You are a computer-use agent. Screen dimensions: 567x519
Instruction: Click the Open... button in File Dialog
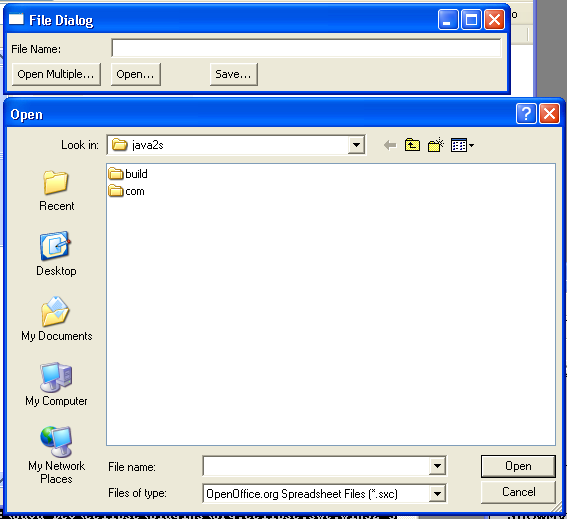(x=136, y=74)
